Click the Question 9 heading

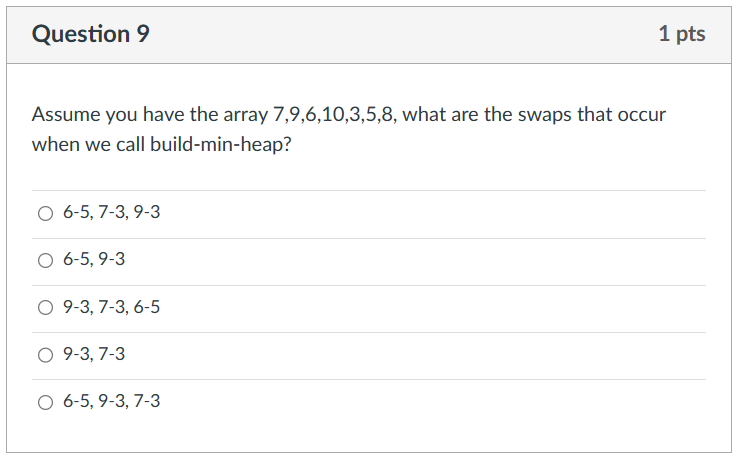91,34
